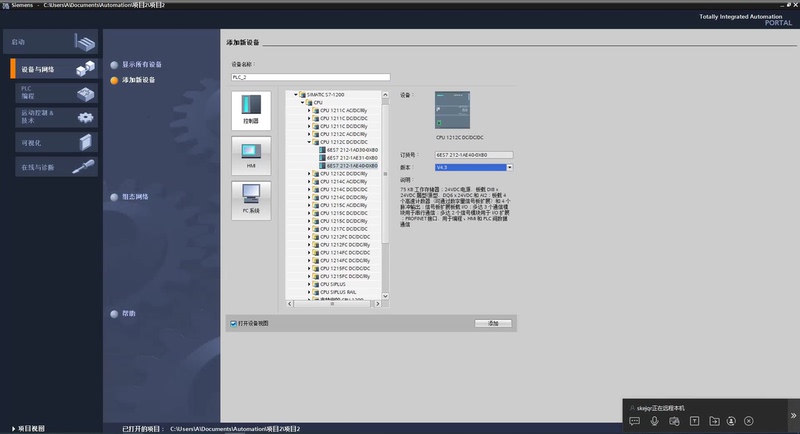Open chat in the remote control bar
The height and width of the screenshot is (434, 800).
point(634,421)
